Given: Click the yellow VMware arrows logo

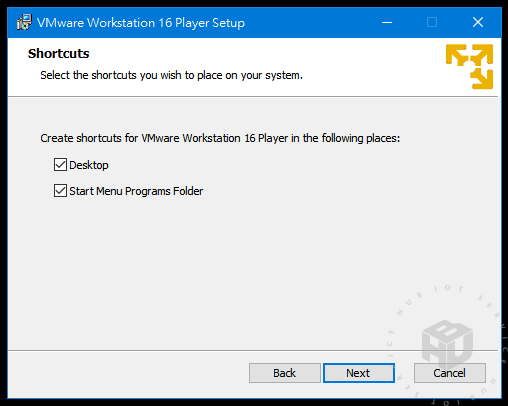Looking at the screenshot, I should (x=469, y=66).
